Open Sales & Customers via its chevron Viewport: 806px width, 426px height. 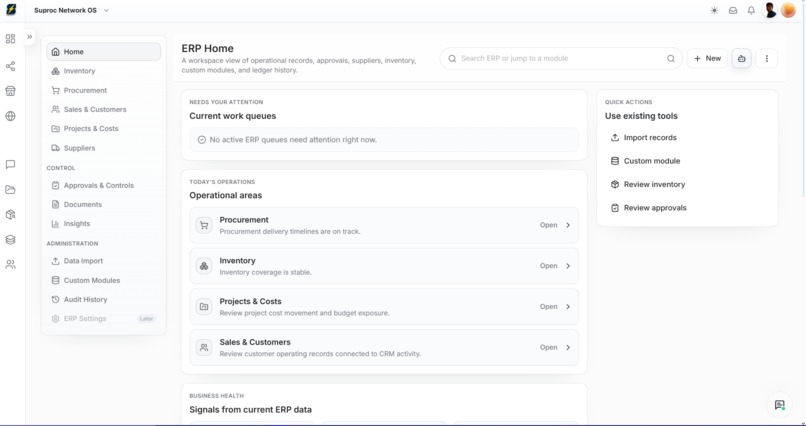568,347
